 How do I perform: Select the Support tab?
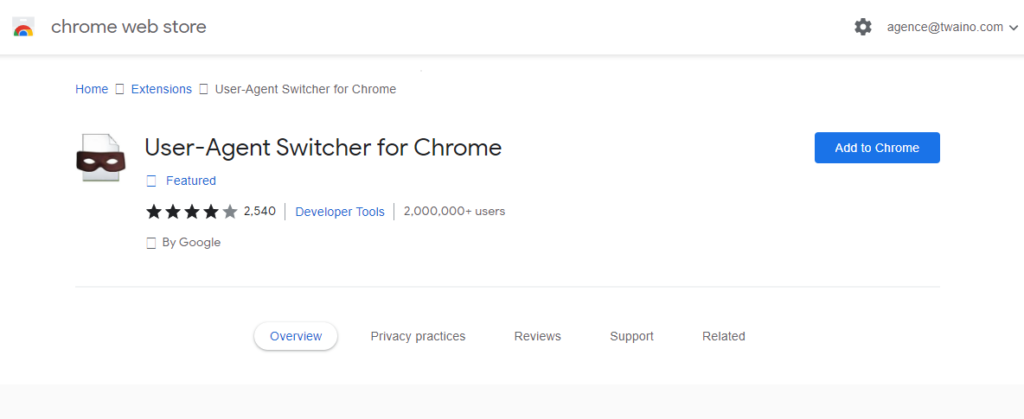[632, 336]
